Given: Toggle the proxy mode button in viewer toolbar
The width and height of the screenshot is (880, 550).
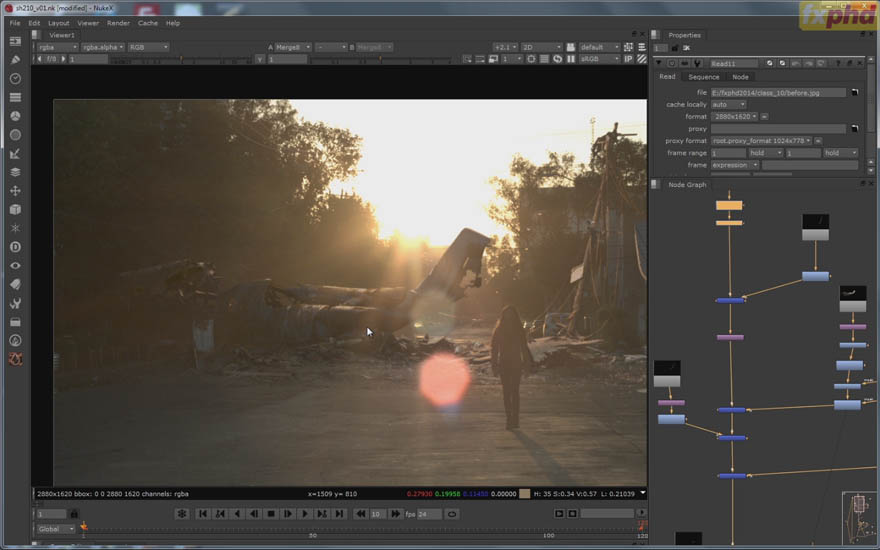Looking at the screenshot, I should tap(493, 59).
